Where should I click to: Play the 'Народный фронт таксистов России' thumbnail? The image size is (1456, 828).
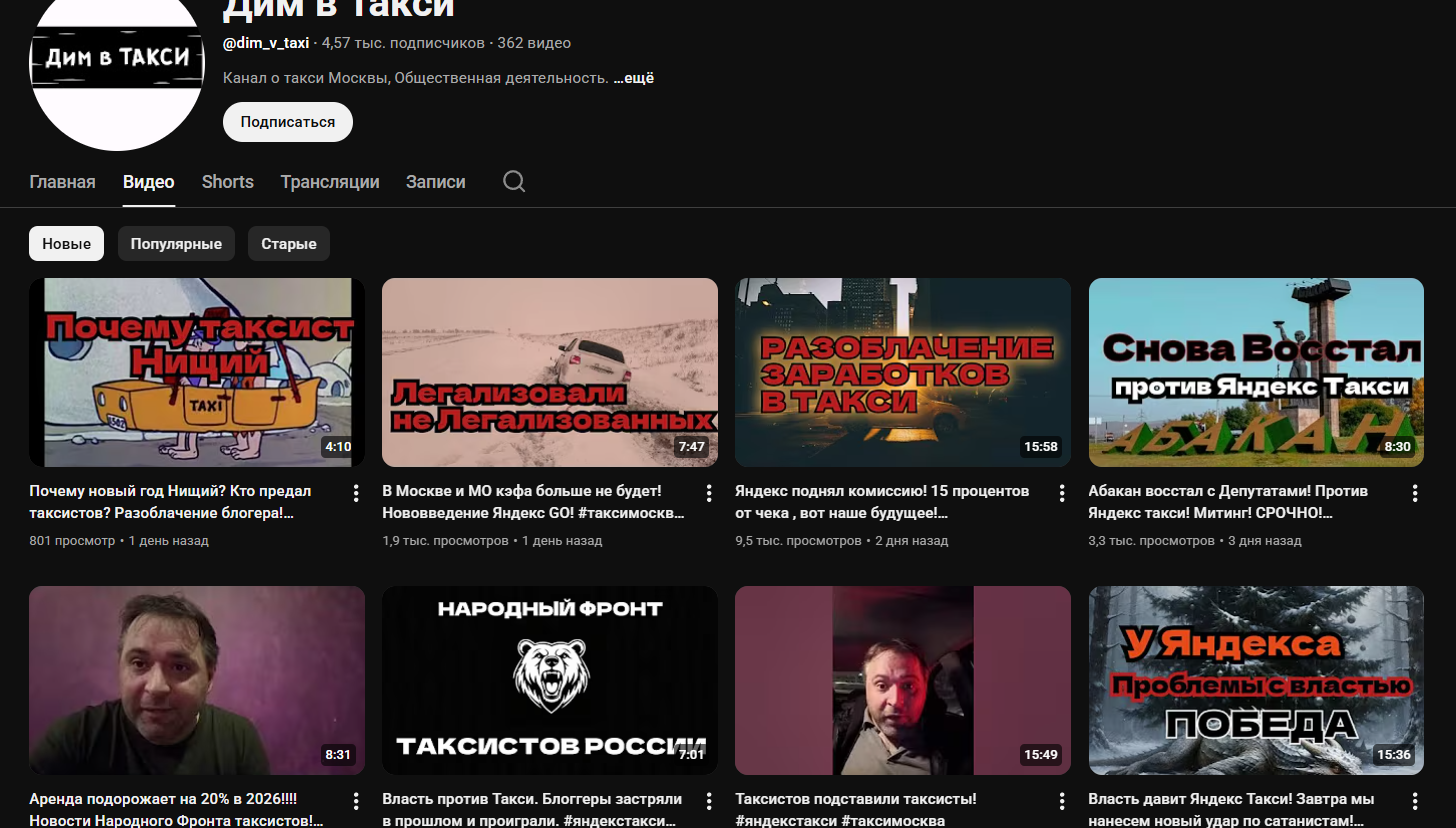(550, 680)
